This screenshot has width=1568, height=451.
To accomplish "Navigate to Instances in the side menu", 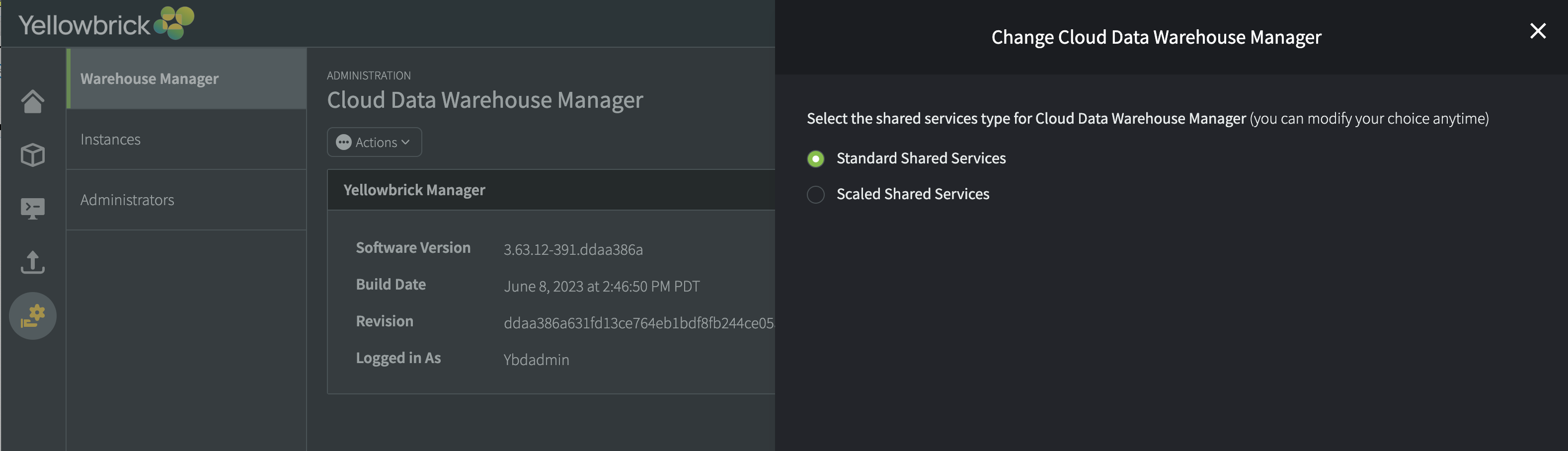I will pyautogui.click(x=111, y=140).
